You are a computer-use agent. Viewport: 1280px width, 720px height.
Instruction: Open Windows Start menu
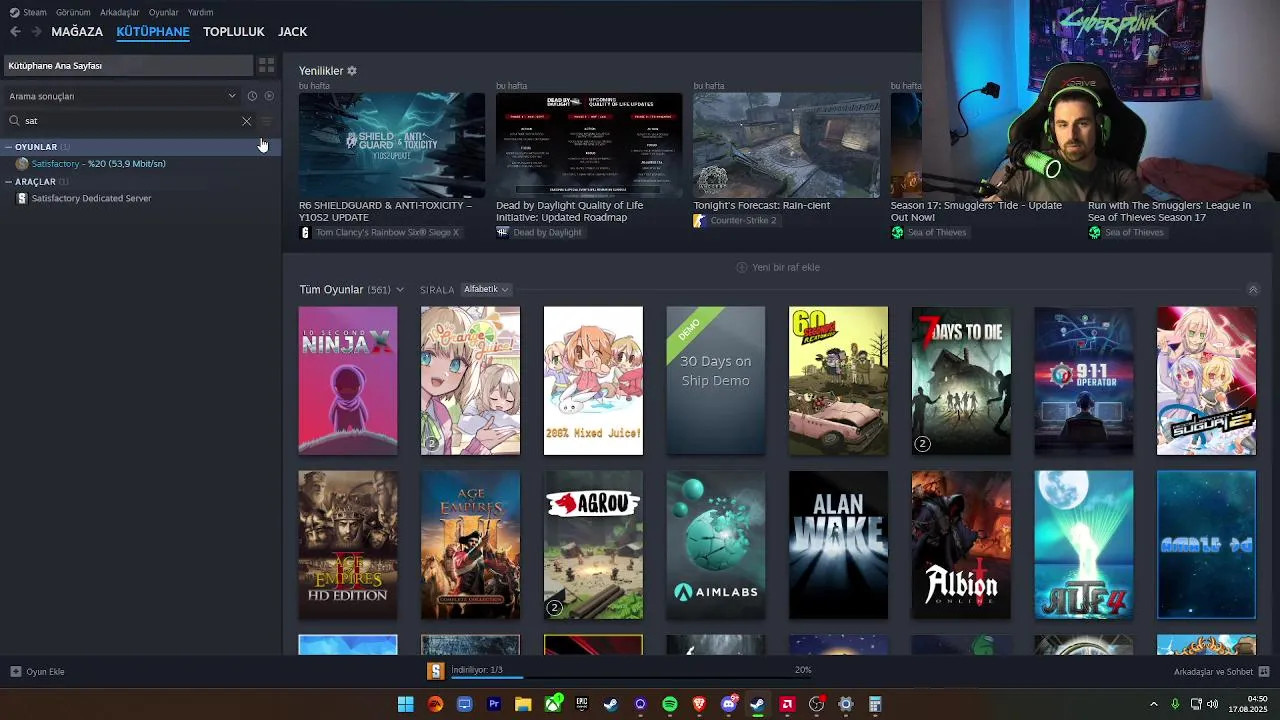click(x=406, y=705)
